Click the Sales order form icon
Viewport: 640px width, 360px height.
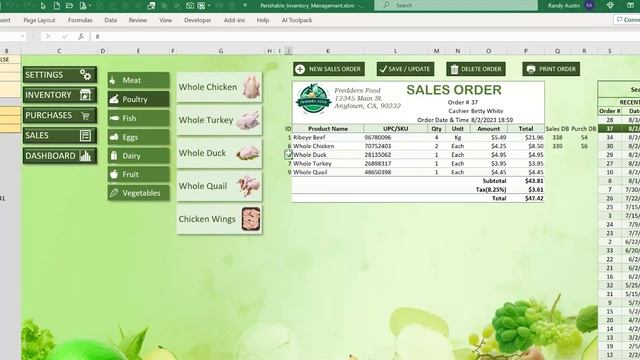pos(85,136)
